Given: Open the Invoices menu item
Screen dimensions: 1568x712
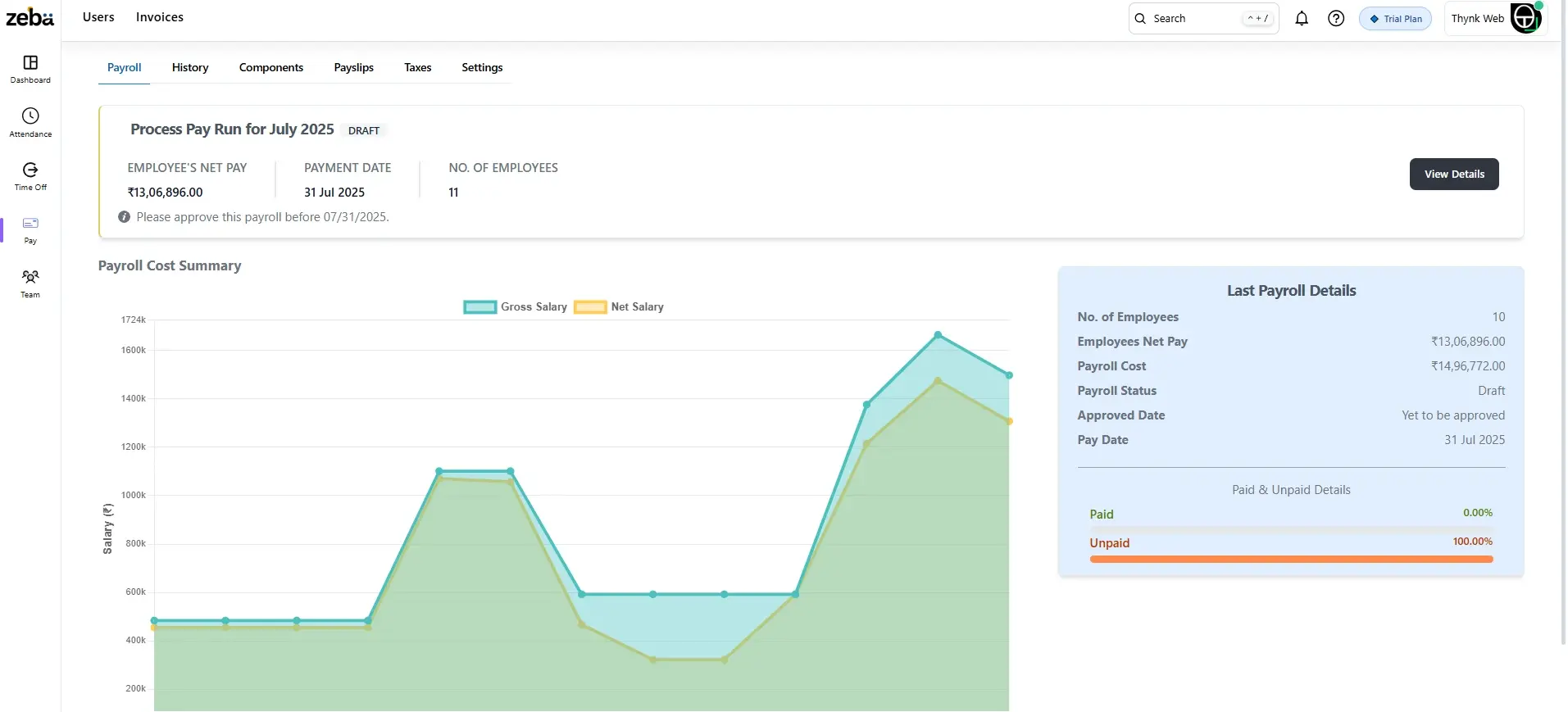Looking at the screenshot, I should 160,17.
